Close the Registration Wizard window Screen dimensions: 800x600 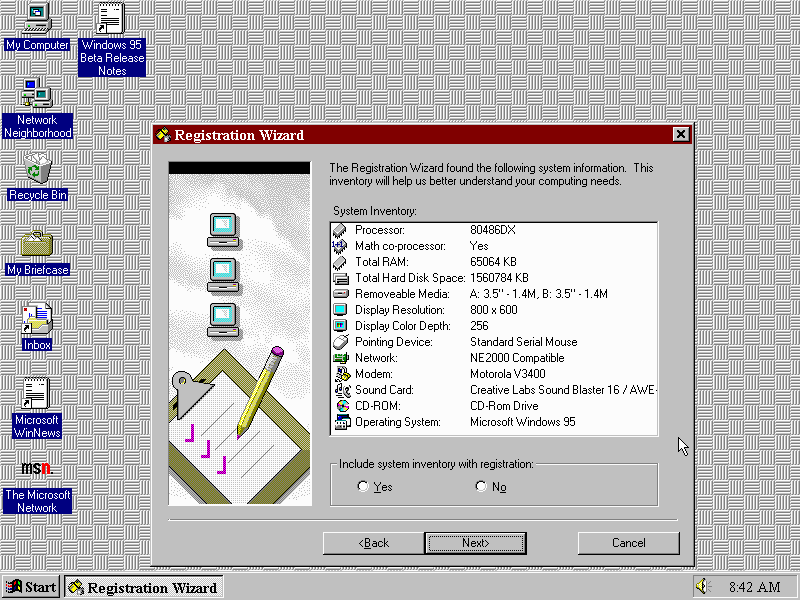point(680,135)
